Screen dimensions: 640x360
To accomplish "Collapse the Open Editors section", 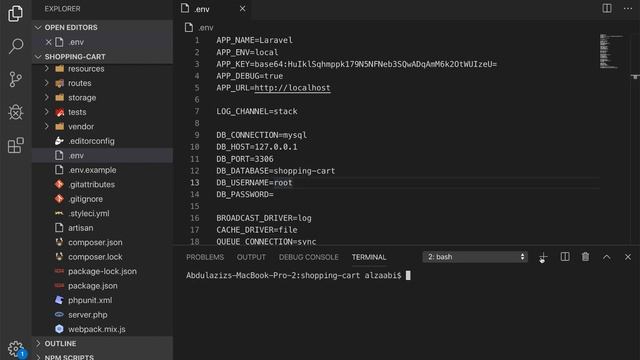I will click(x=102, y=27).
